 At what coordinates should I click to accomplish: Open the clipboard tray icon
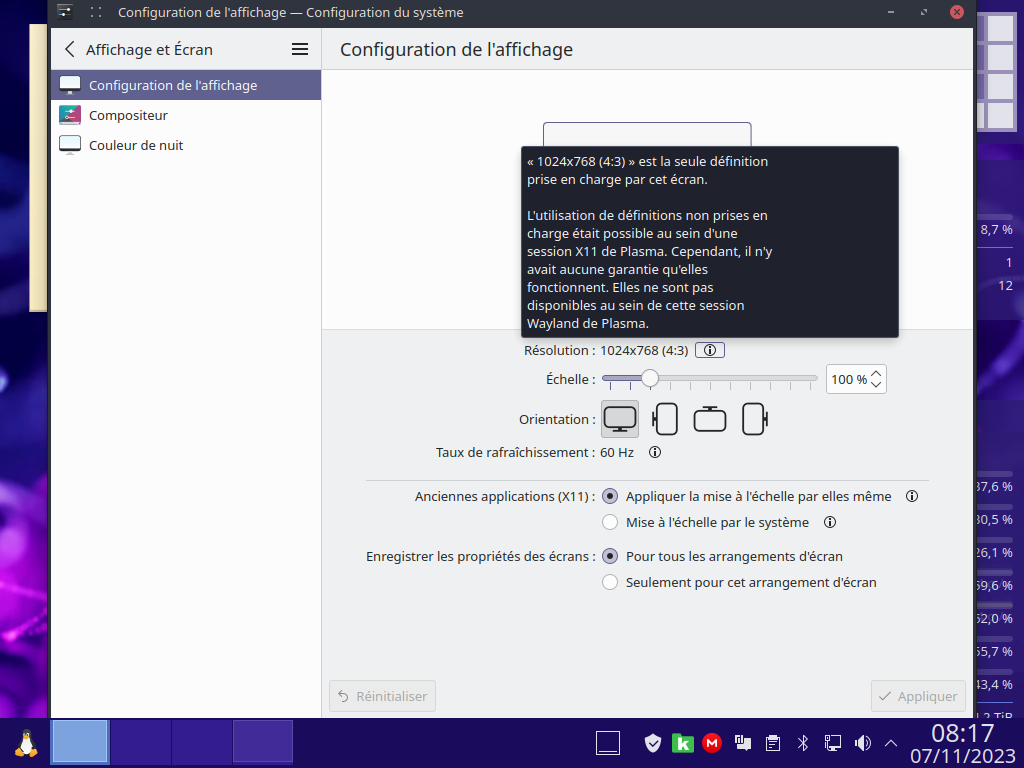pyautogui.click(x=773, y=743)
